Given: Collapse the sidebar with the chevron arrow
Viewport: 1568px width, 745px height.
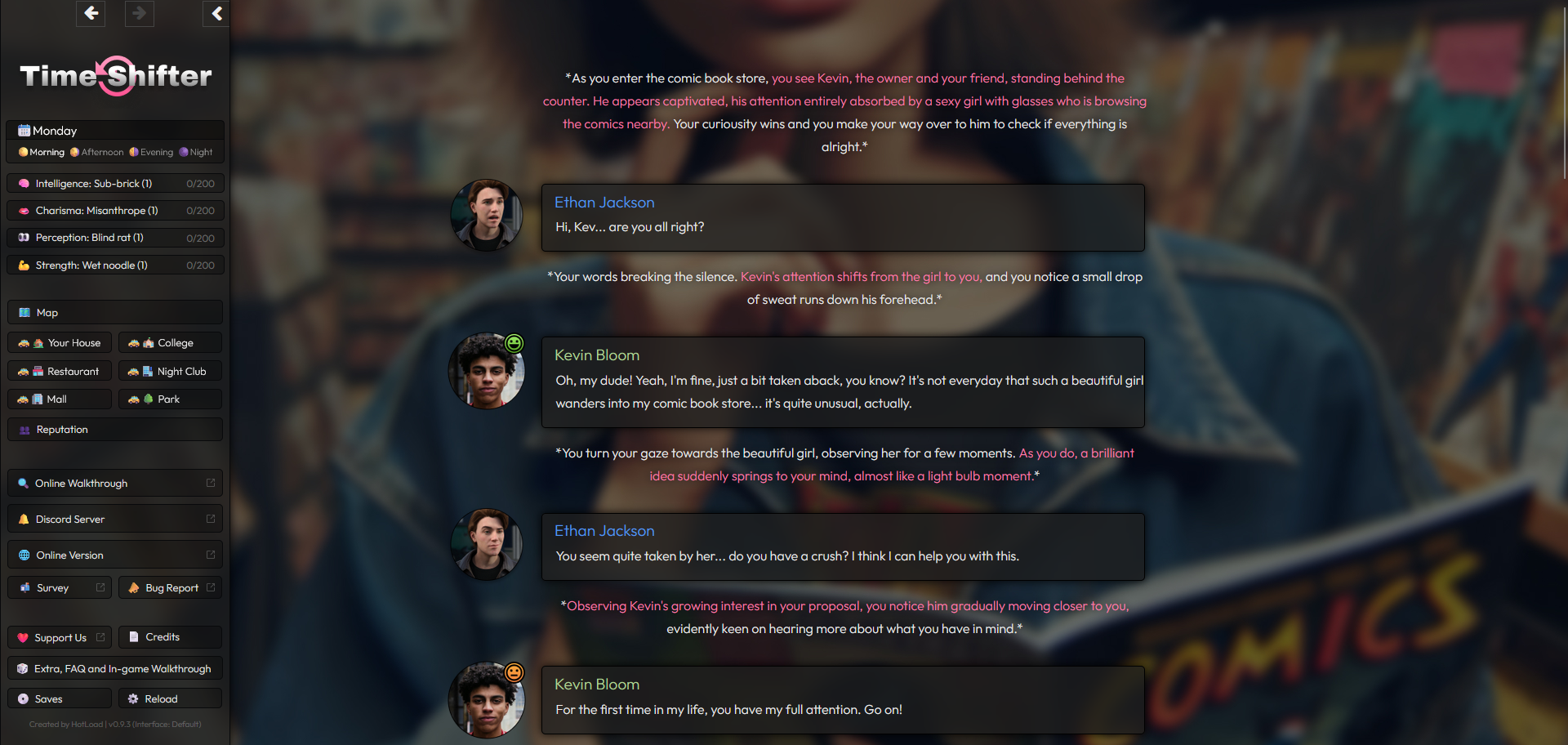Looking at the screenshot, I should pyautogui.click(x=216, y=13).
